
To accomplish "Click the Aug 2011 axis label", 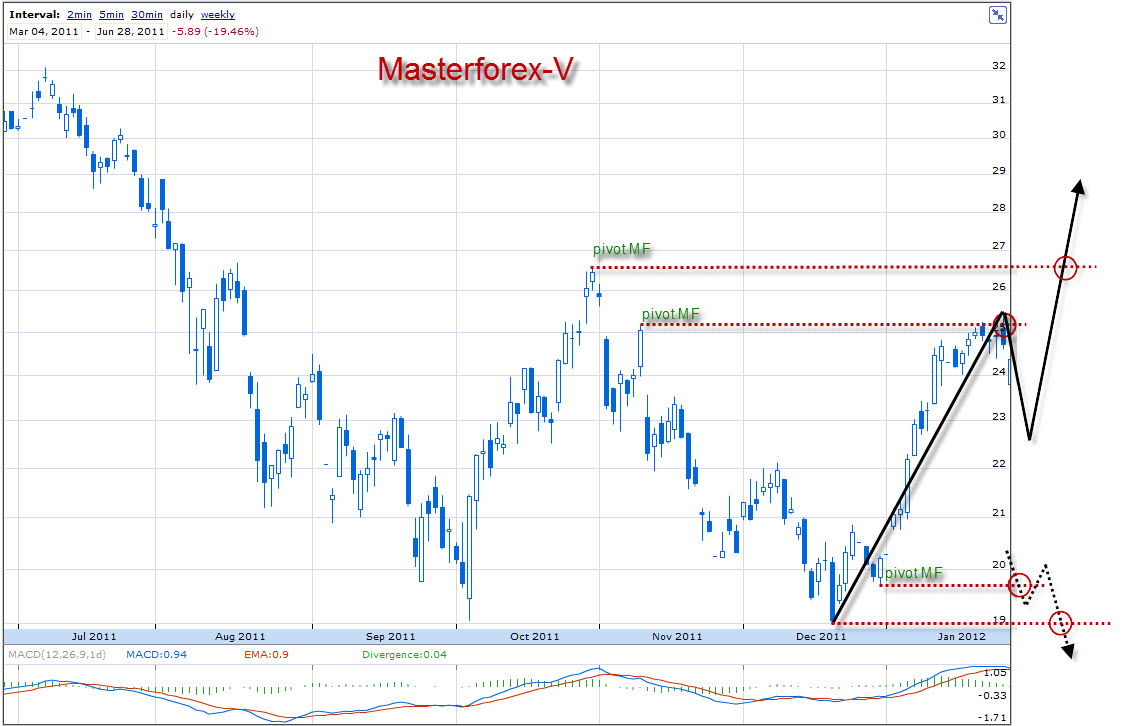I will 240,637.
